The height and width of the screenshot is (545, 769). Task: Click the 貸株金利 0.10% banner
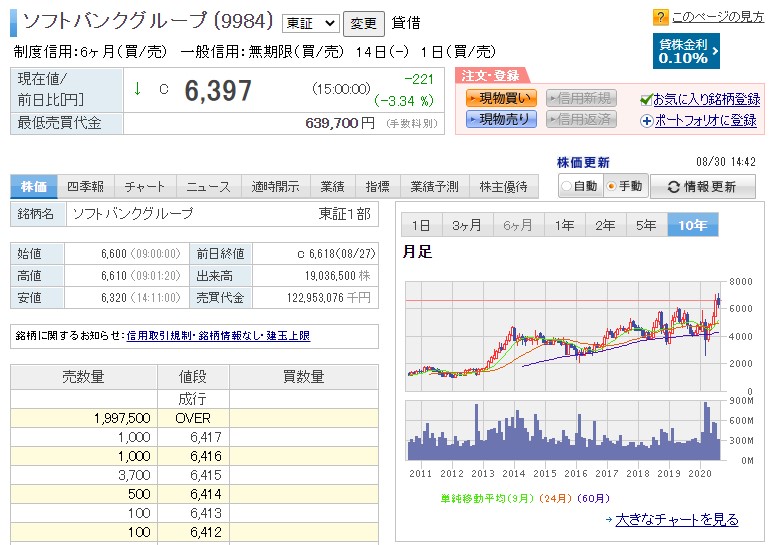point(686,51)
